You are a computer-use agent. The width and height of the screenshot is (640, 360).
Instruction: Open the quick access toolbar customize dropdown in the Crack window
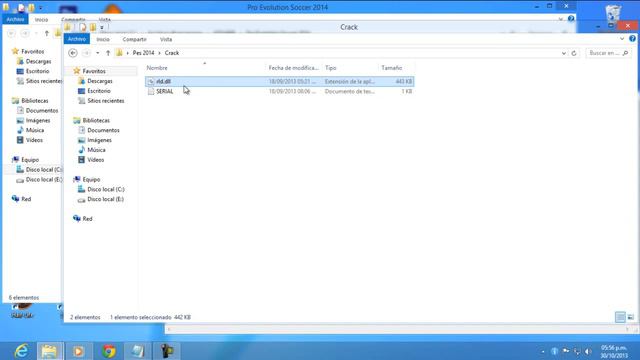click(x=102, y=28)
